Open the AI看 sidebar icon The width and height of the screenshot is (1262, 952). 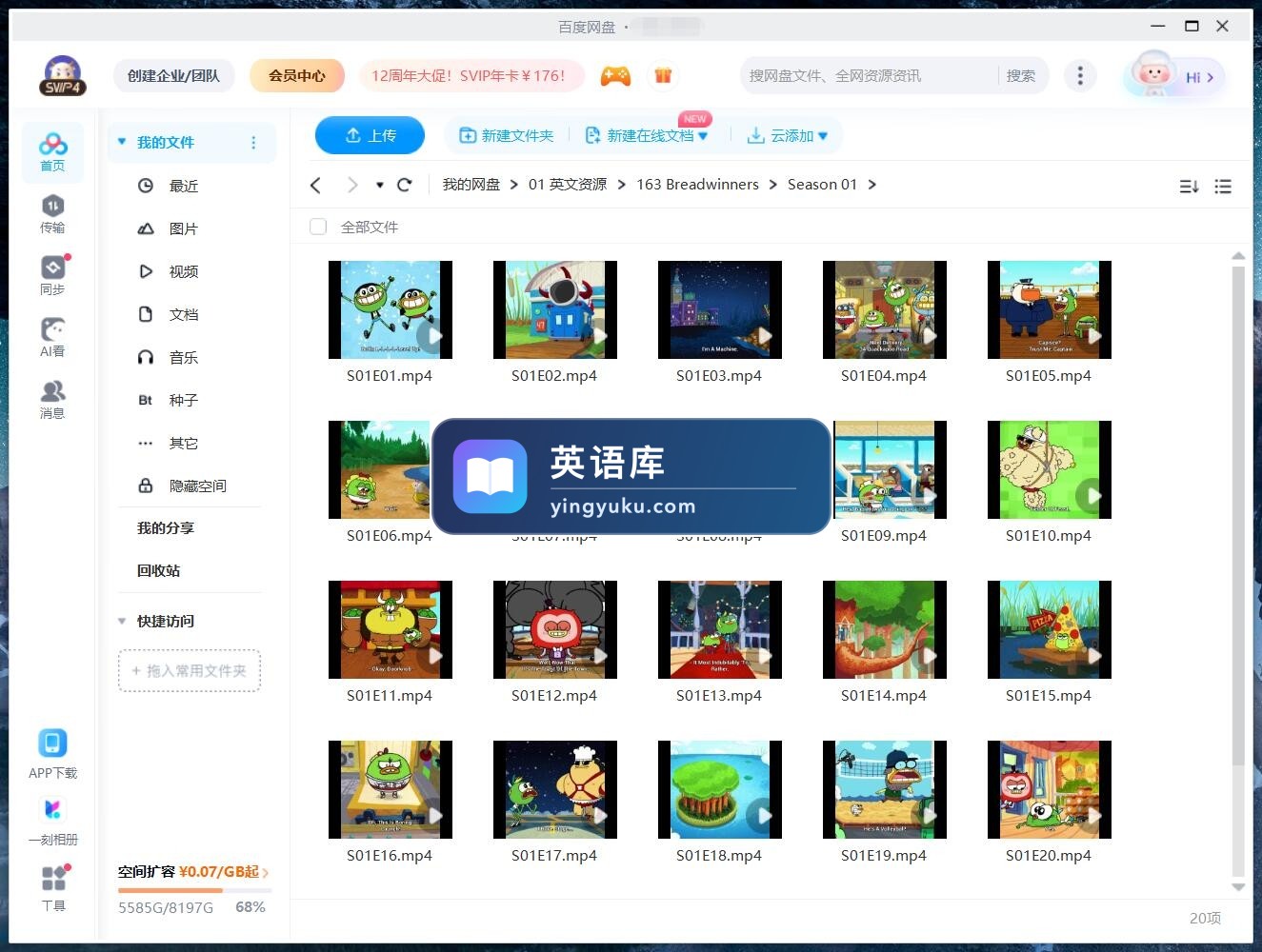click(x=52, y=338)
